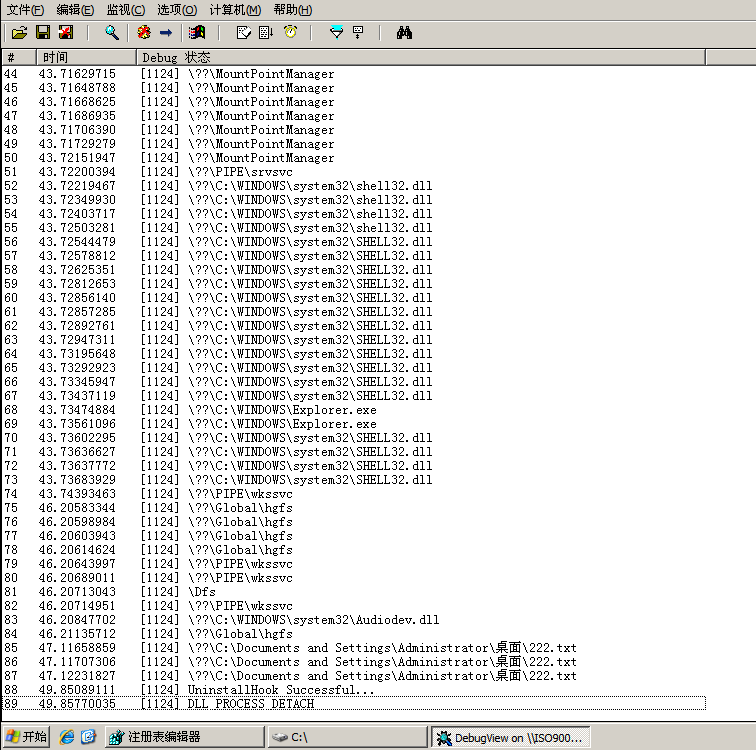756x750 pixels.
Task: Toggle the Autoscroll toolbar icon
Action: [266, 33]
